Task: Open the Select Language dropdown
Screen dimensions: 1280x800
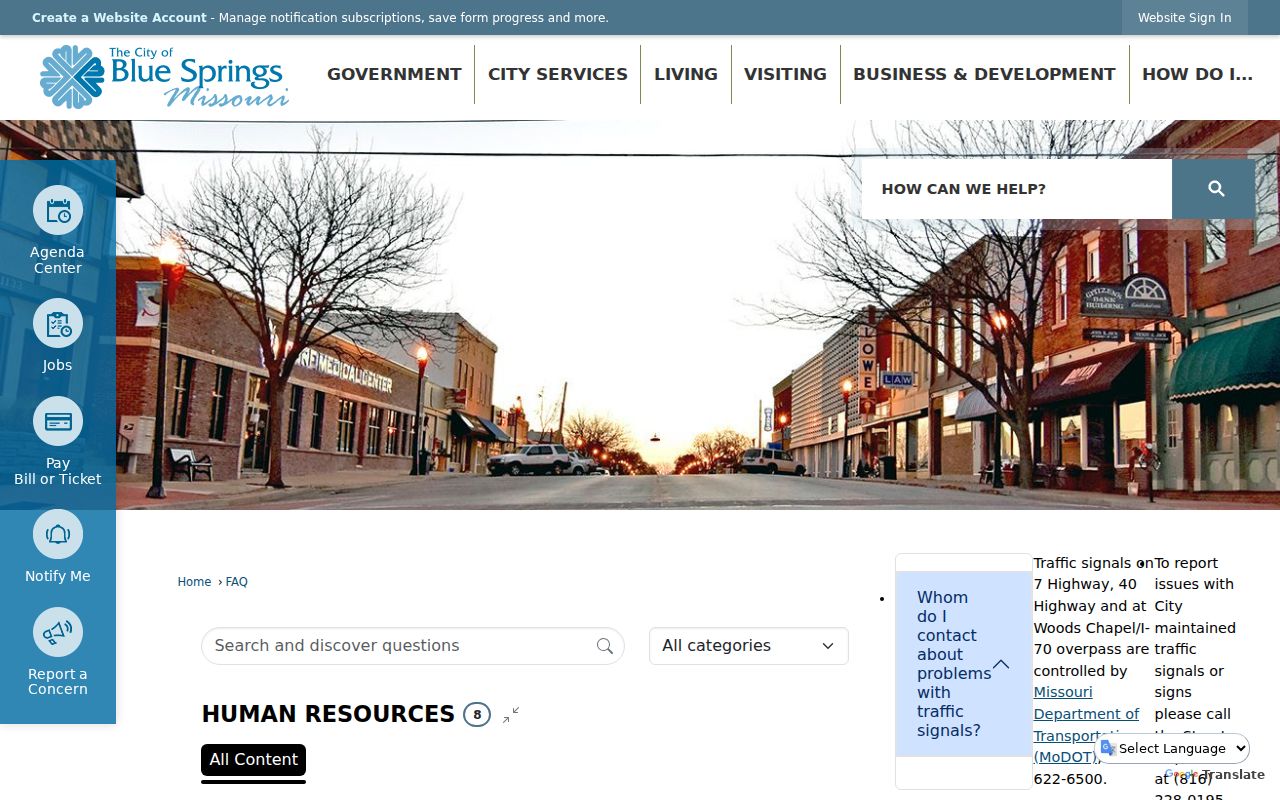Action: tap(1174, 748)
